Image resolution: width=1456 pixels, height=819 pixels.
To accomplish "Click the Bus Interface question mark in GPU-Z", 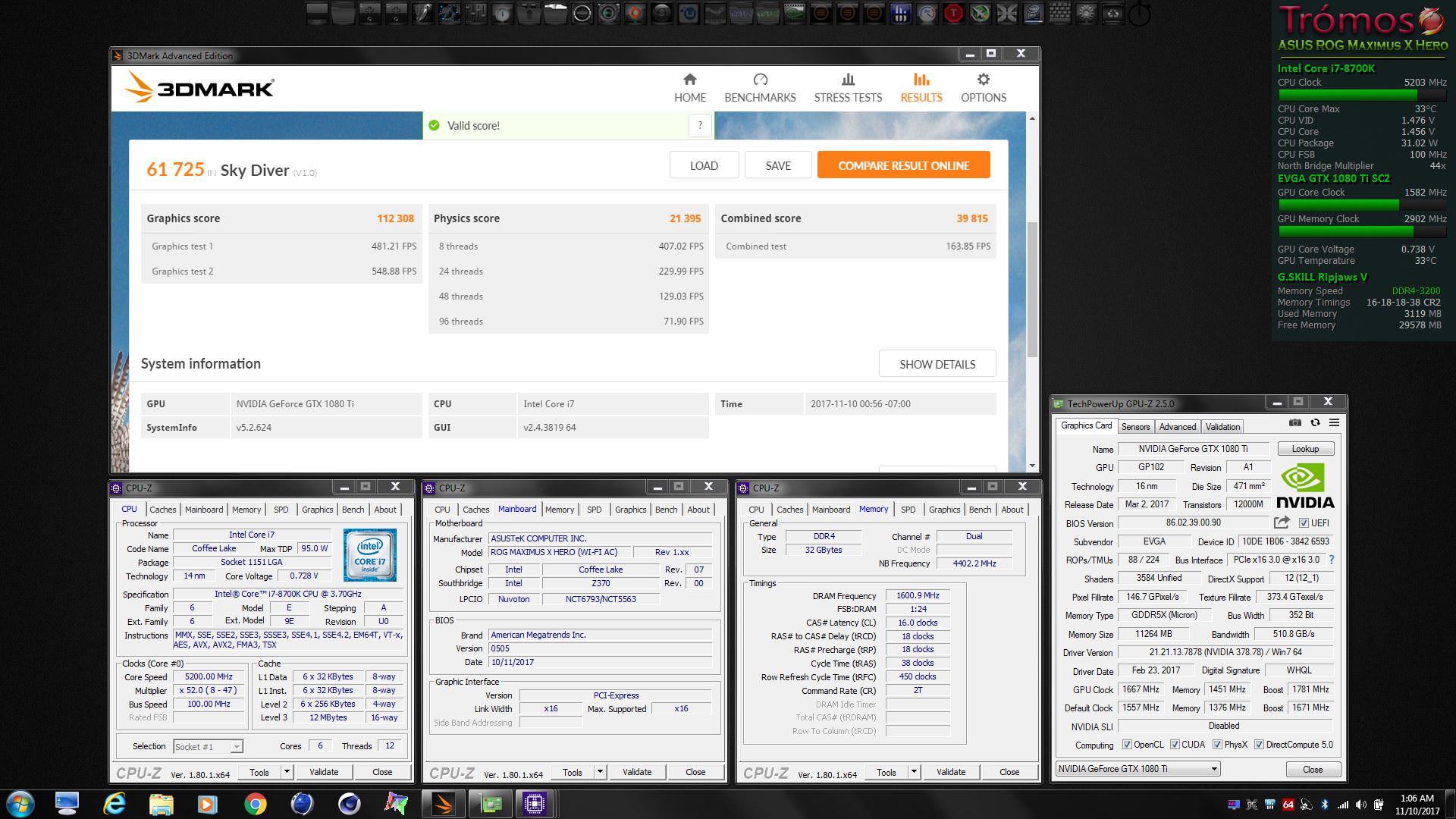I will [x=1331, y=560].
